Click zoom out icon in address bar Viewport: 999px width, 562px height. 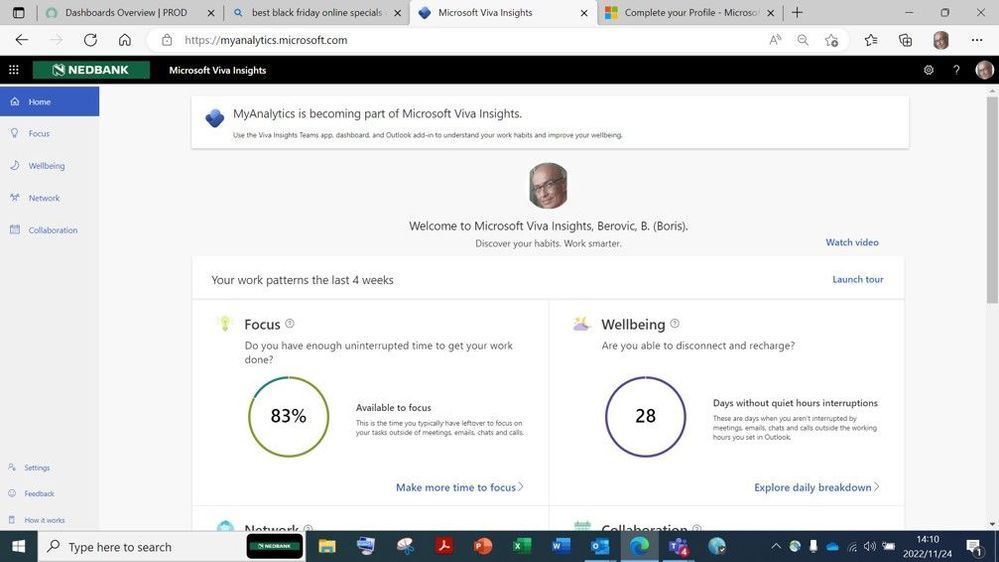(x=803, y=40)
